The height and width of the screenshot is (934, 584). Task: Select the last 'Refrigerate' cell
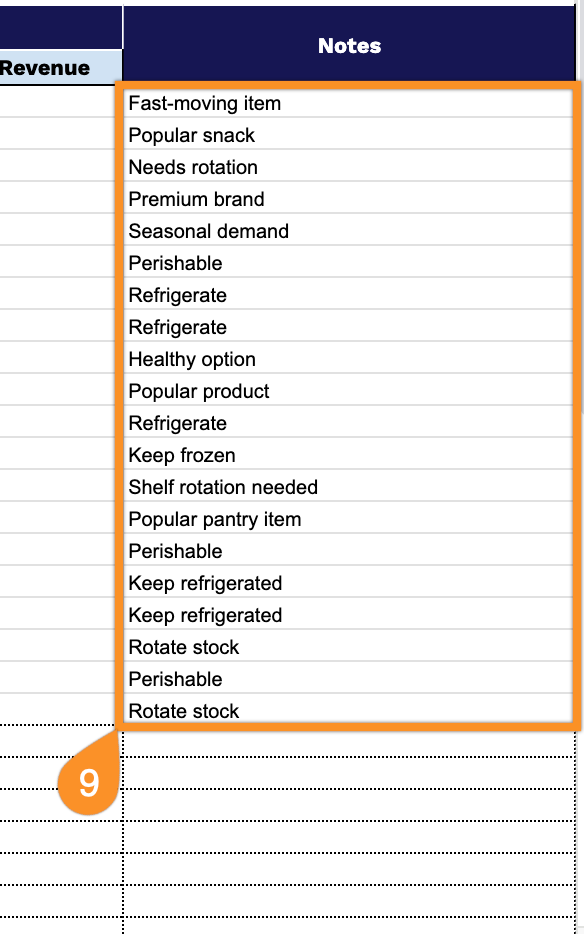coord(349,424)
